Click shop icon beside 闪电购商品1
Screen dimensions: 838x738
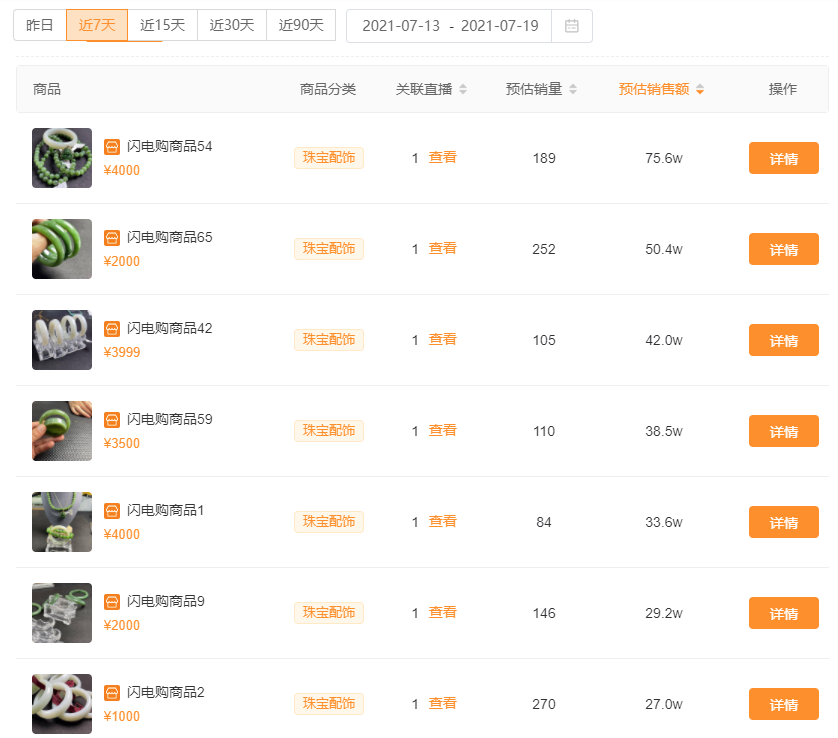(x=112, y=511)
